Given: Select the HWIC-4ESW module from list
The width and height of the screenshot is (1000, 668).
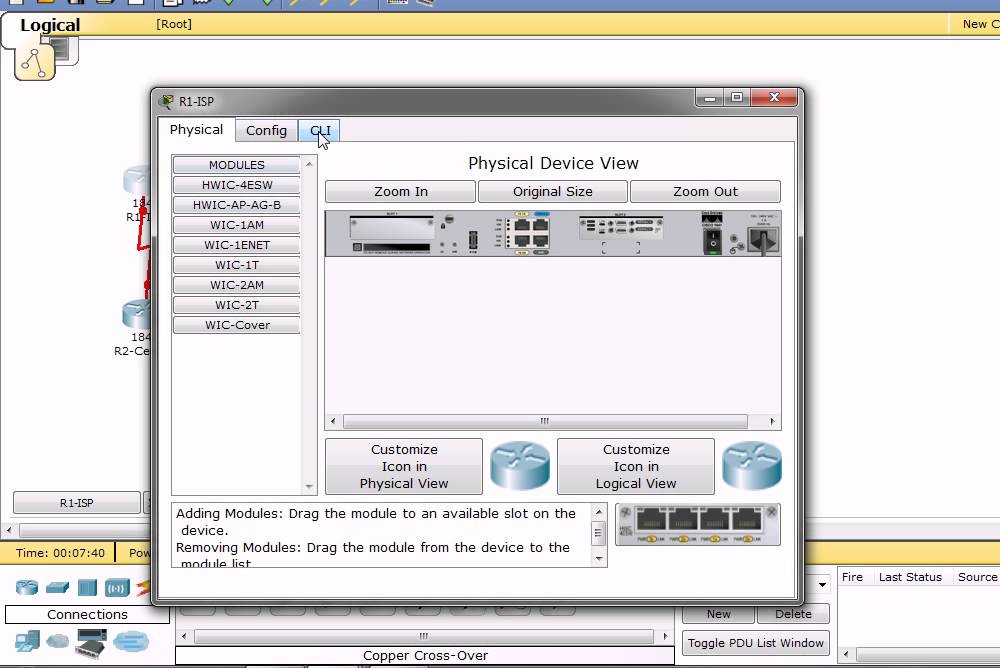Looking at the screenshot, I should (236, 185).
